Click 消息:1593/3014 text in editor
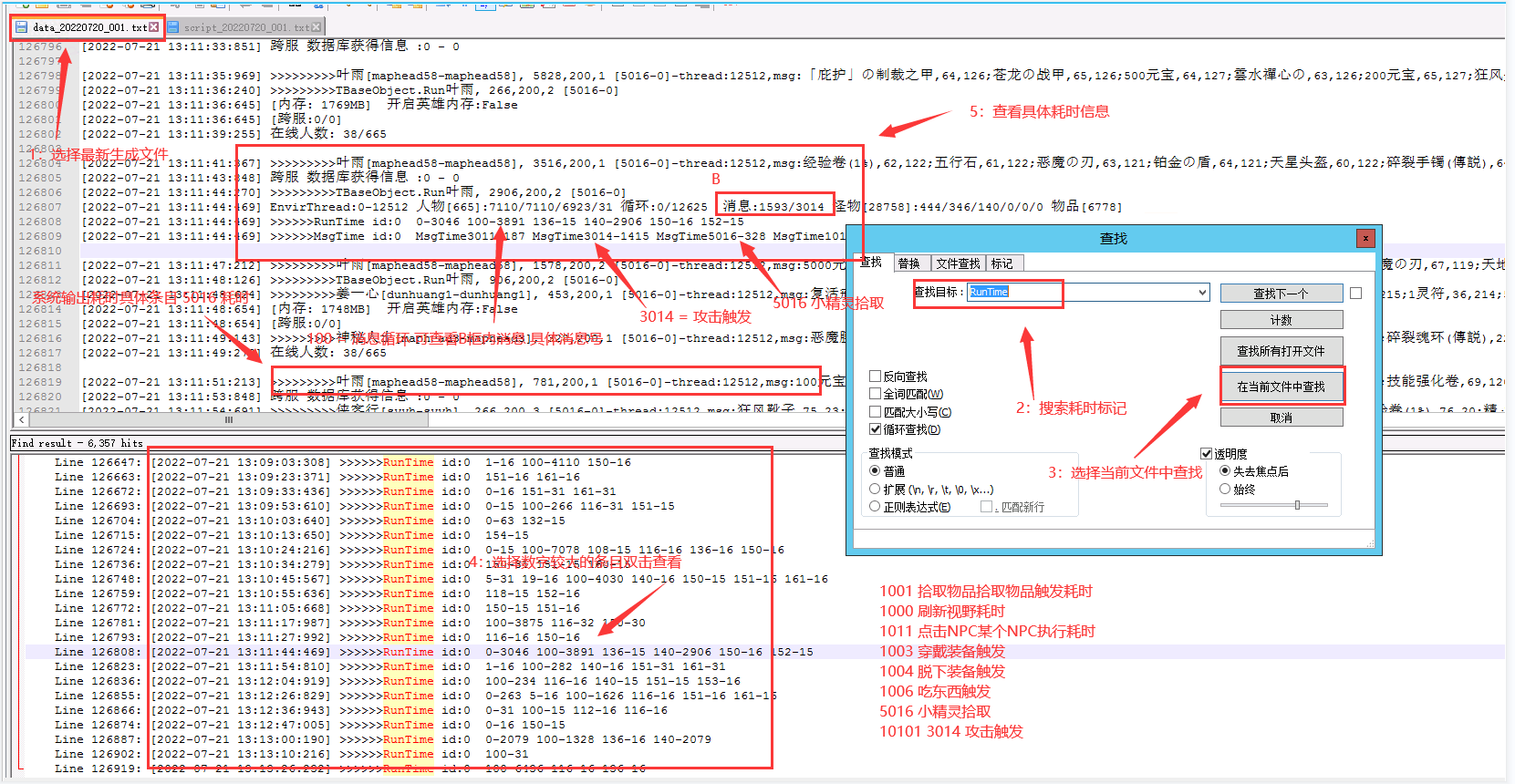 pos(773,206)
